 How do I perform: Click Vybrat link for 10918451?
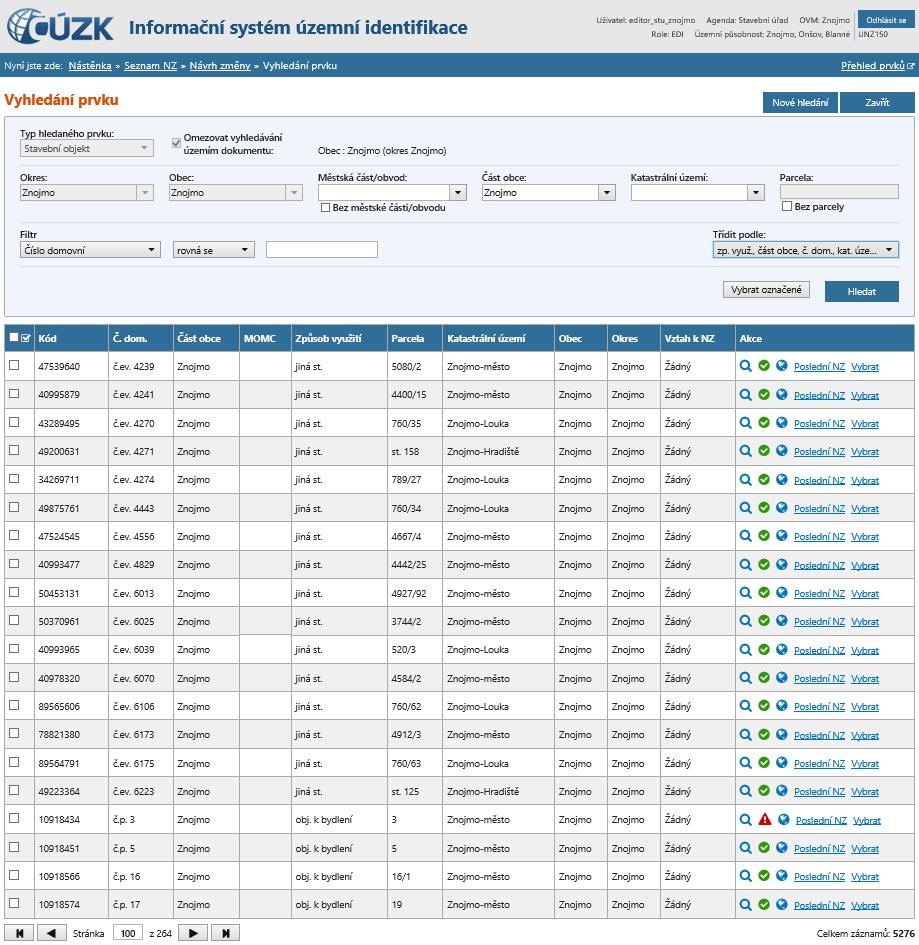click(x=865, y=849)
